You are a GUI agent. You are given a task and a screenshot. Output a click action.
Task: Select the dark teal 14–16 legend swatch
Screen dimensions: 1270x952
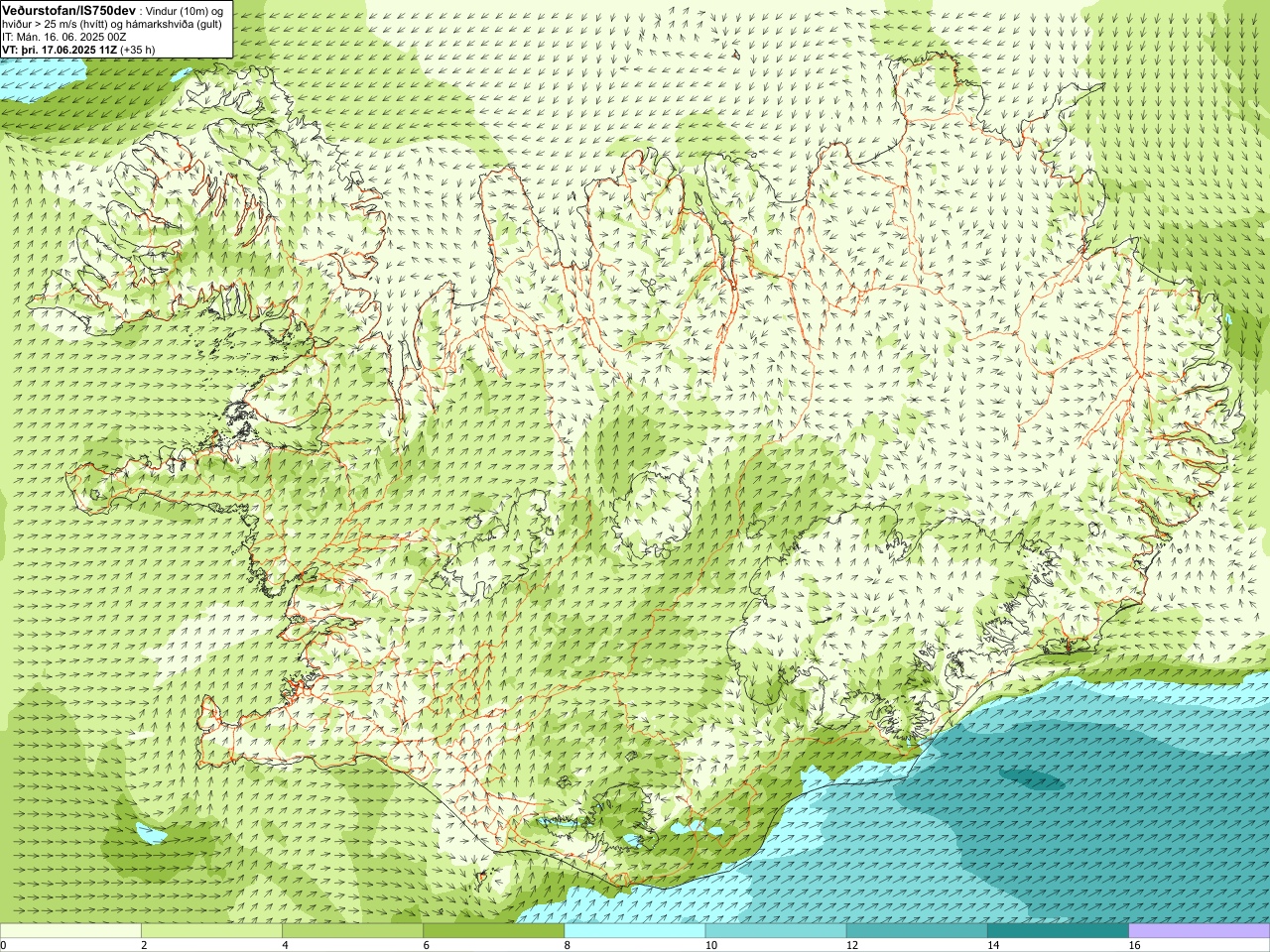[x=1059, y=930]
